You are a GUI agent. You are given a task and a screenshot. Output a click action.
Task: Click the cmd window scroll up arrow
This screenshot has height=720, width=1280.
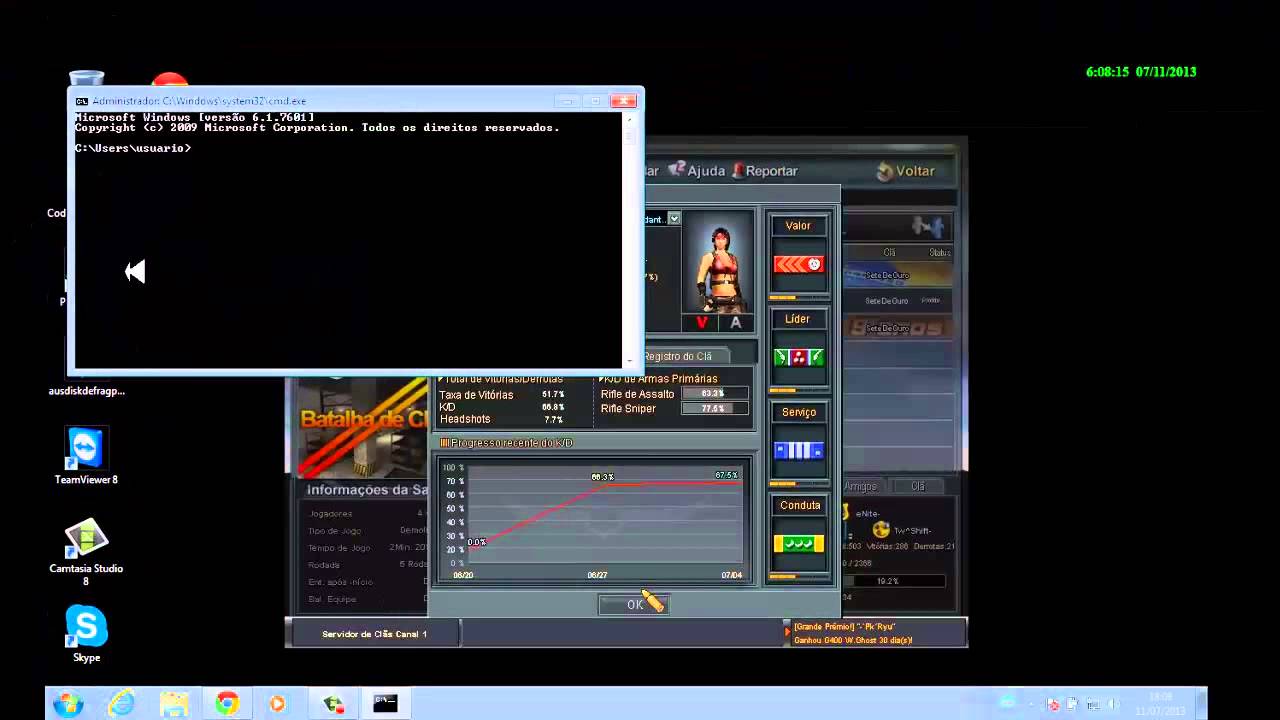pyautogui.click(x=630, y=118)
